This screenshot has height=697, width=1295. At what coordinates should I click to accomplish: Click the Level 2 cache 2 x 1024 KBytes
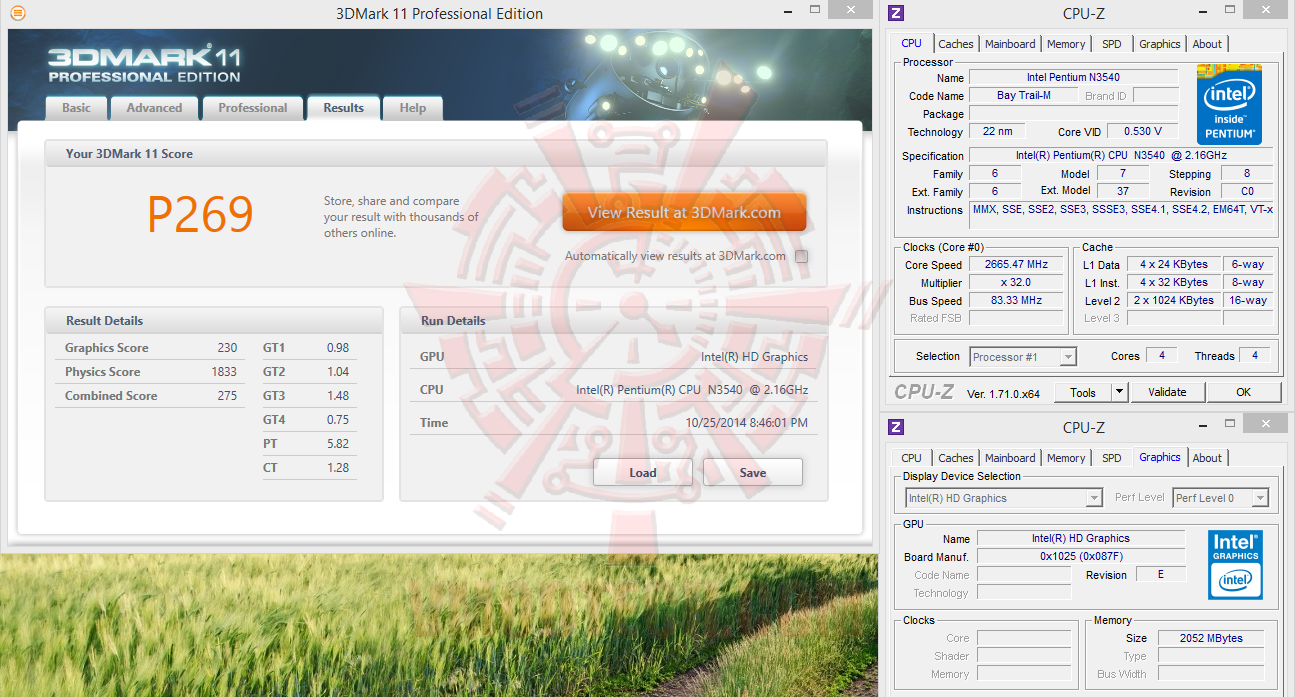point(1175,300)
